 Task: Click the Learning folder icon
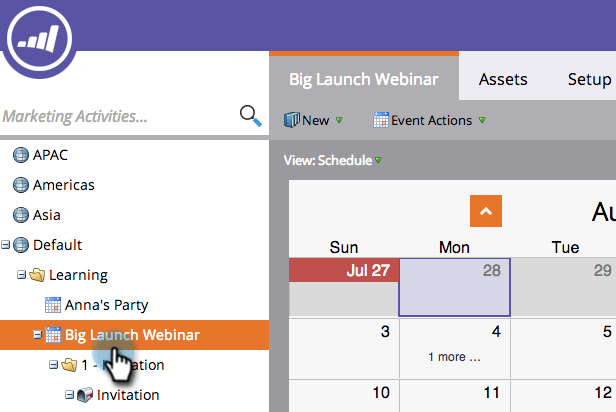37,275
